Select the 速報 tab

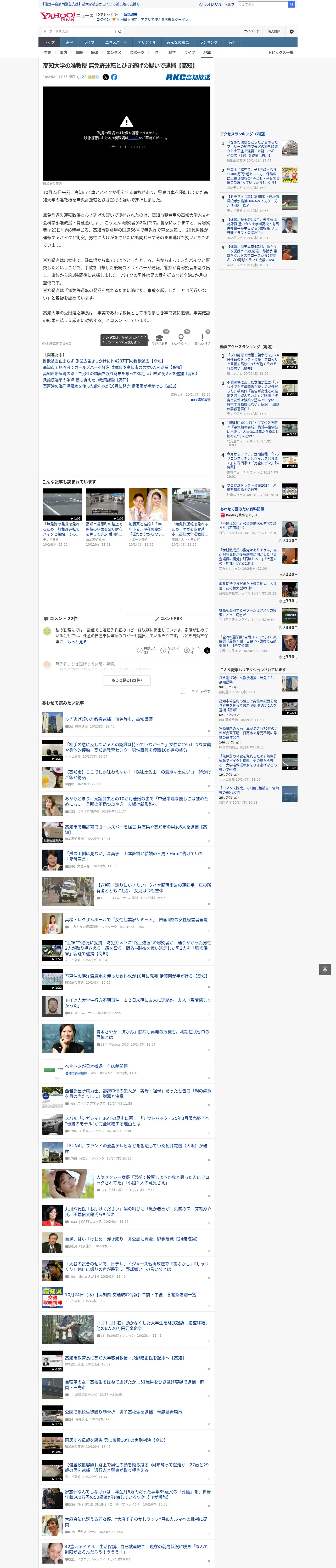point(69,43)
